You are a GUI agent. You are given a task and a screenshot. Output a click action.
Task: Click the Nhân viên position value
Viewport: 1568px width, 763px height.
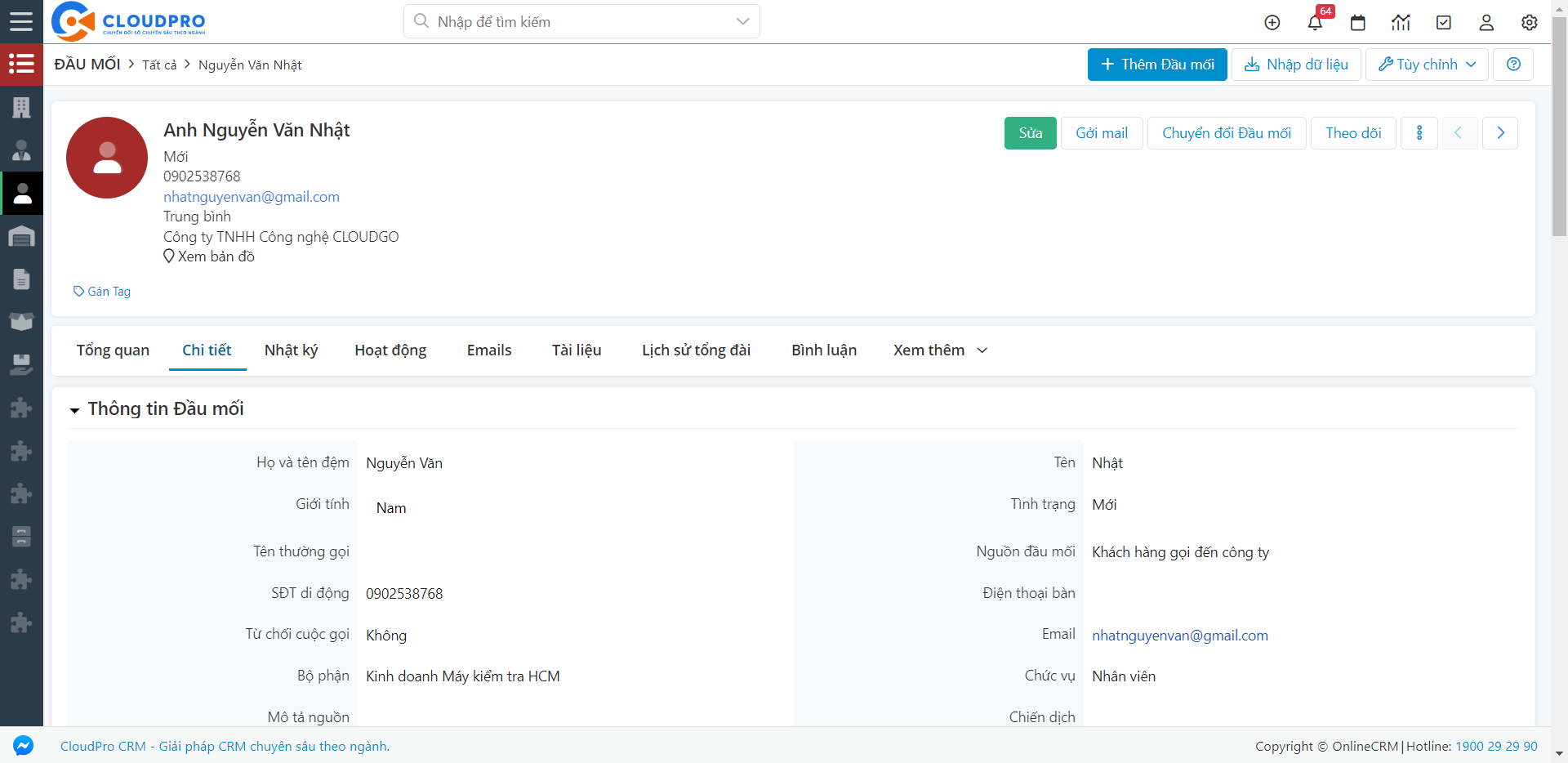pos(1124,676)
